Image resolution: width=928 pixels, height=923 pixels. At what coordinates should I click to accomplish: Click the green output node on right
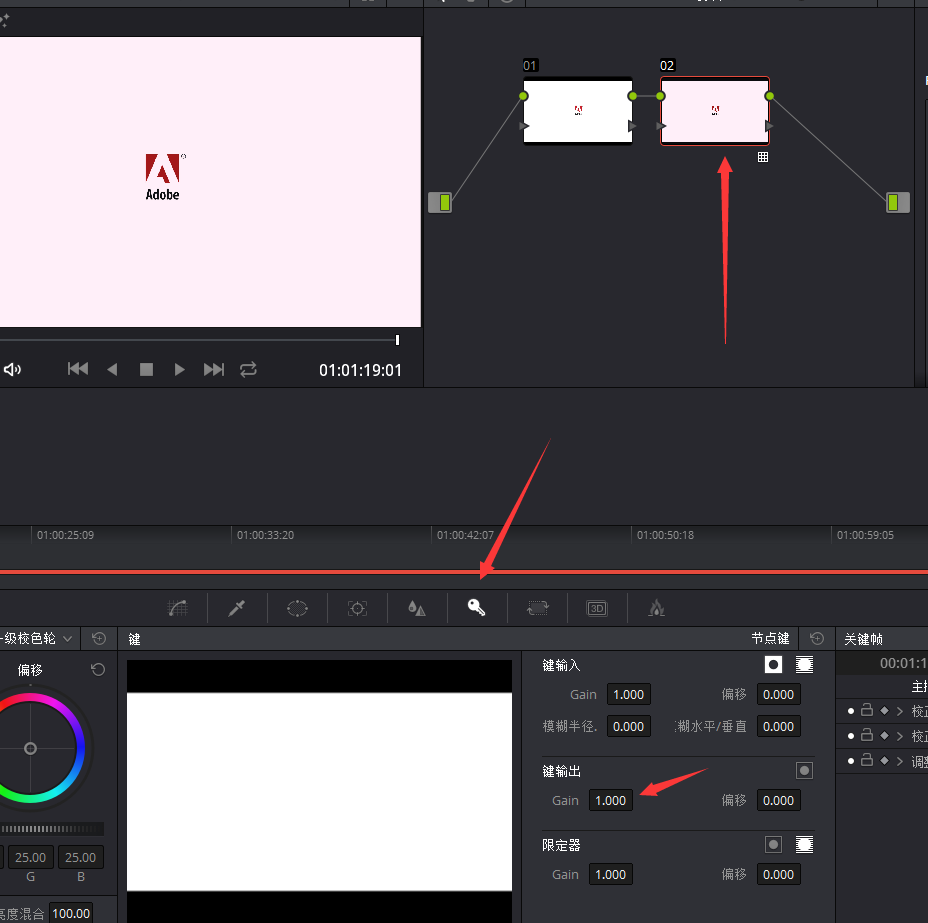[x=898, y=202]
